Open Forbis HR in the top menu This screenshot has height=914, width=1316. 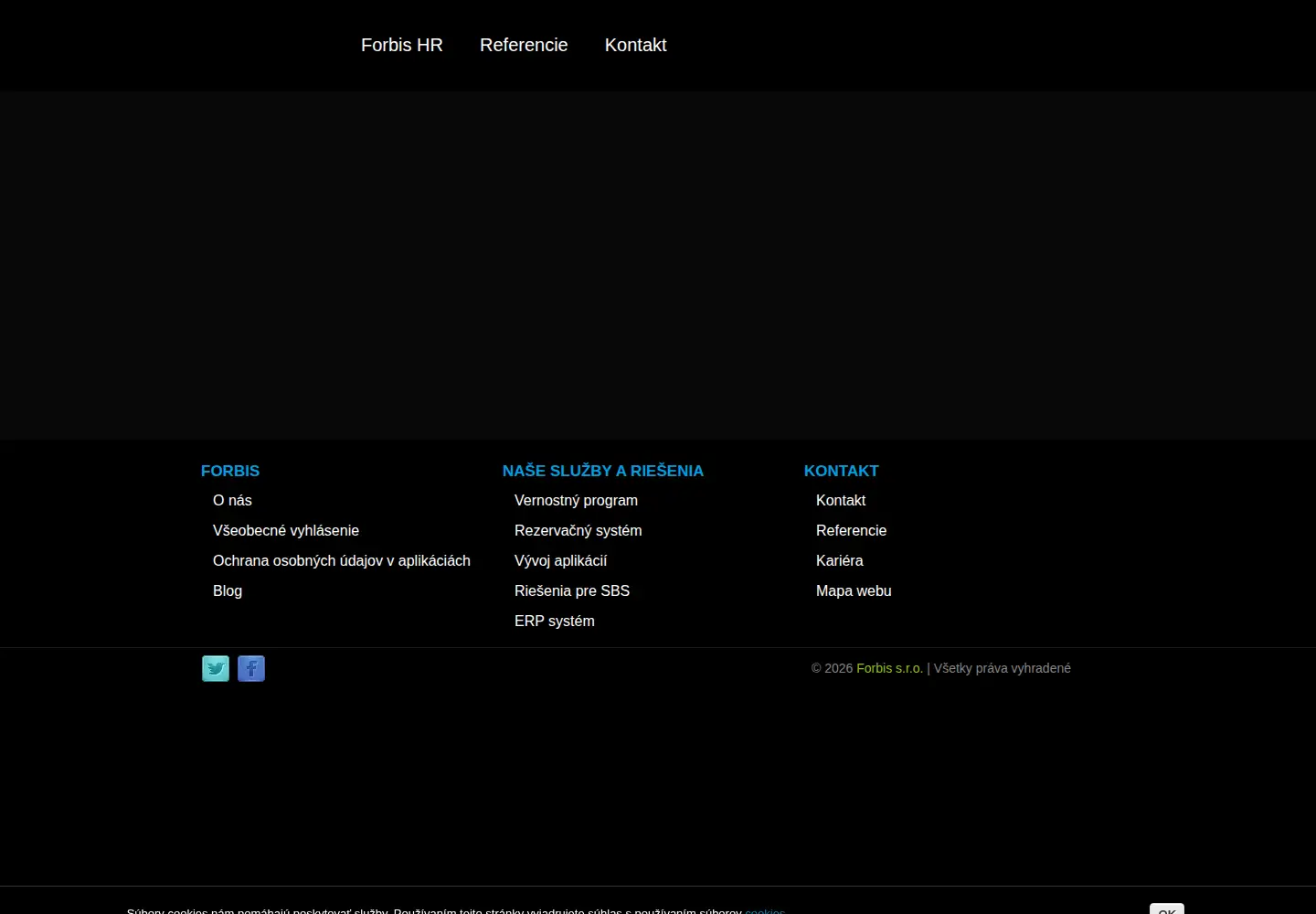pos(402,45)
